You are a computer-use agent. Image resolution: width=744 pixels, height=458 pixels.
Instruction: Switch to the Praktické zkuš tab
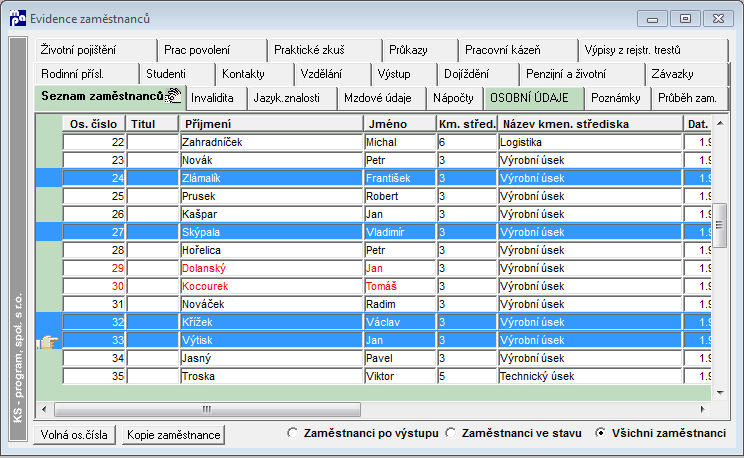(325, 50)
